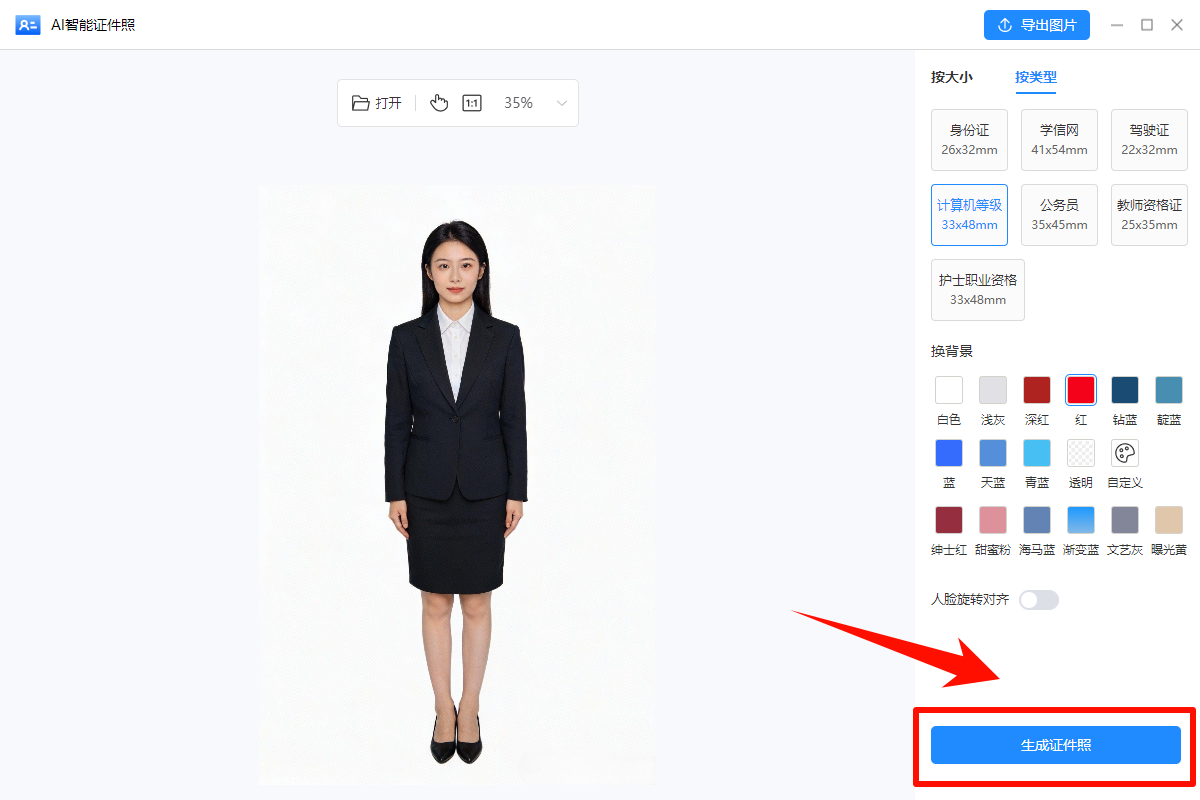Select the 白色 white background swatch
1200x800 pixels.
[948, 391]
